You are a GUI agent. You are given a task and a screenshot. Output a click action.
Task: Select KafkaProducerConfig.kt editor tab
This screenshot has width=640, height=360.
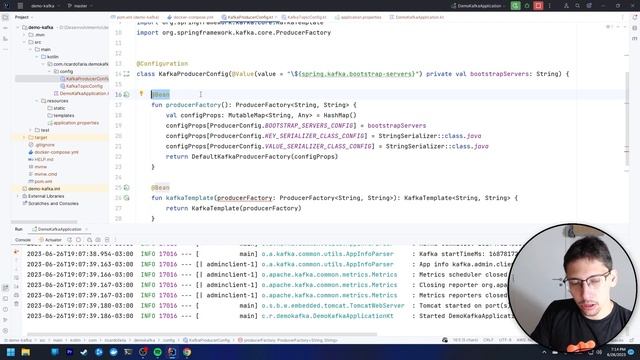[x=249, y=18]
